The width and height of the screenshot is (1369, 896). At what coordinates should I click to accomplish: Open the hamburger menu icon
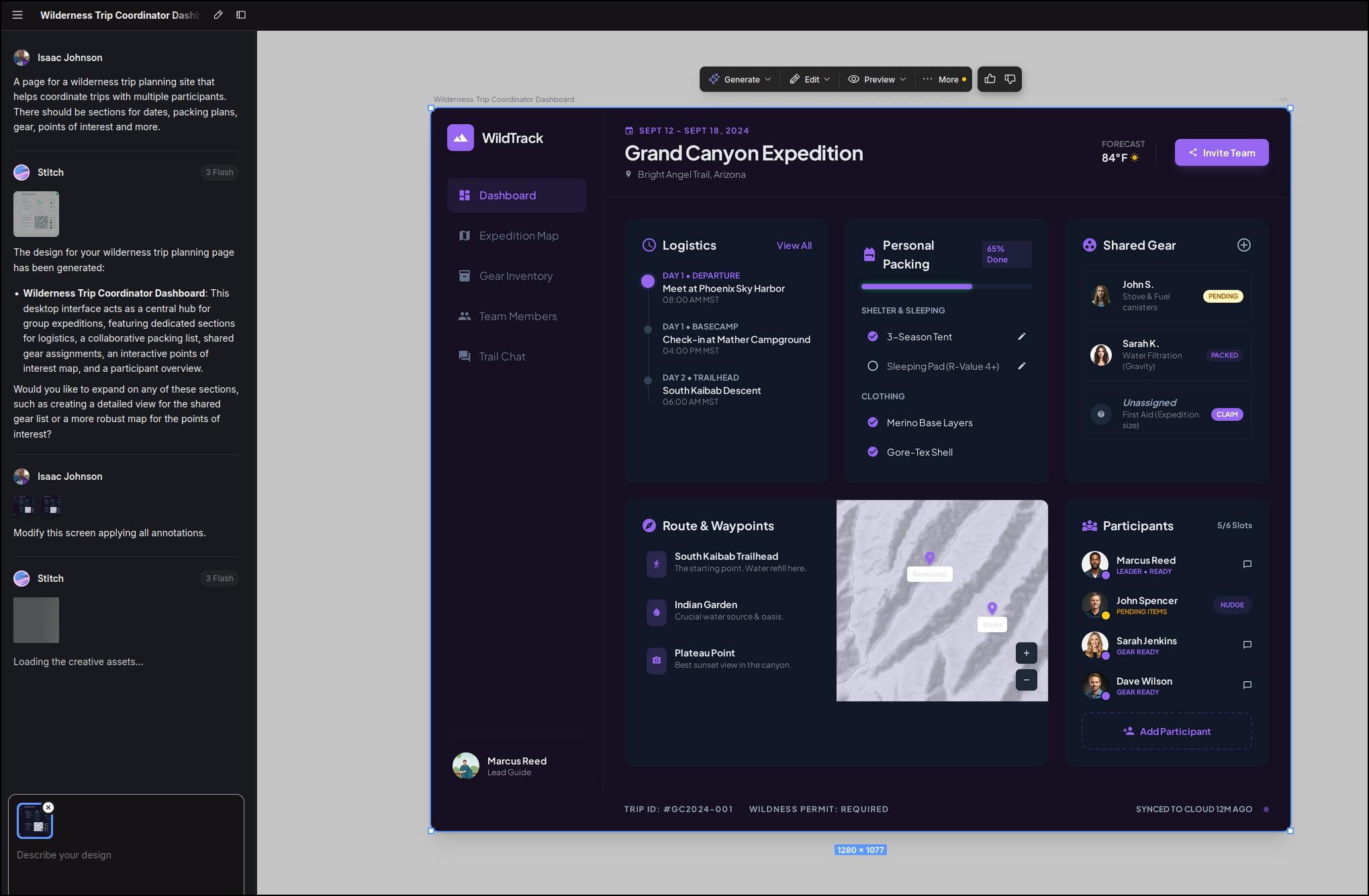[17, 15]
